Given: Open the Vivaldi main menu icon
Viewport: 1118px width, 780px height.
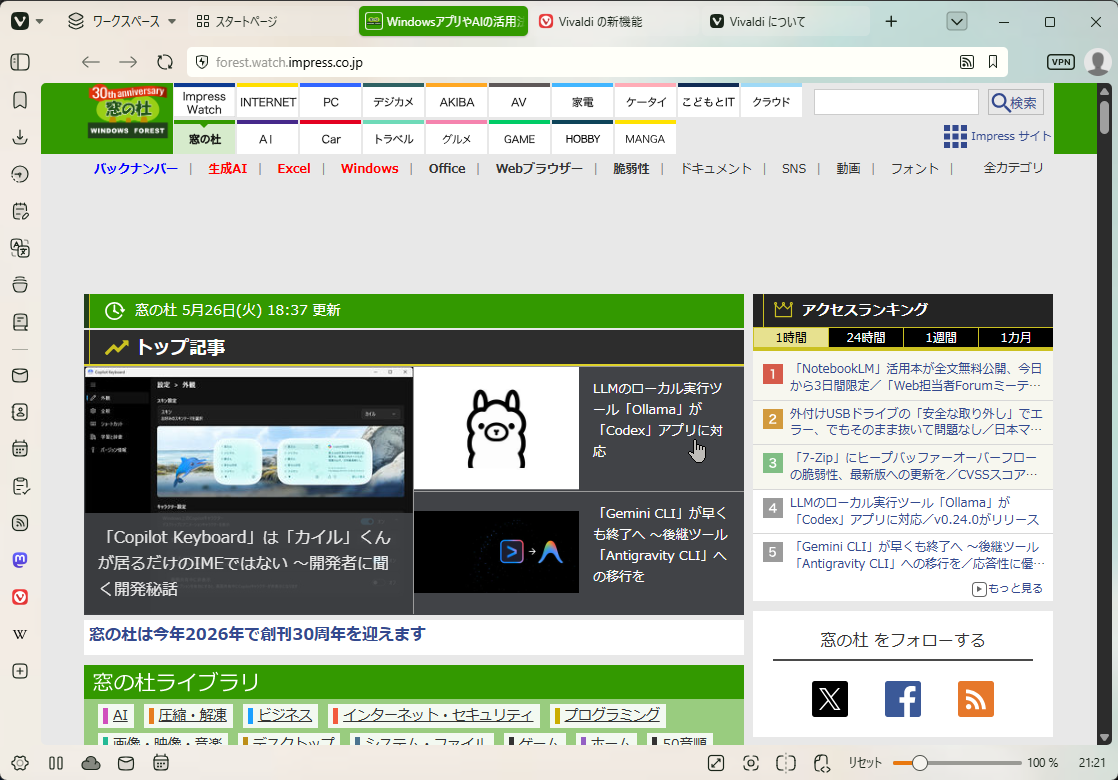Looking at the screenshot, I should (x=21, y=21).
